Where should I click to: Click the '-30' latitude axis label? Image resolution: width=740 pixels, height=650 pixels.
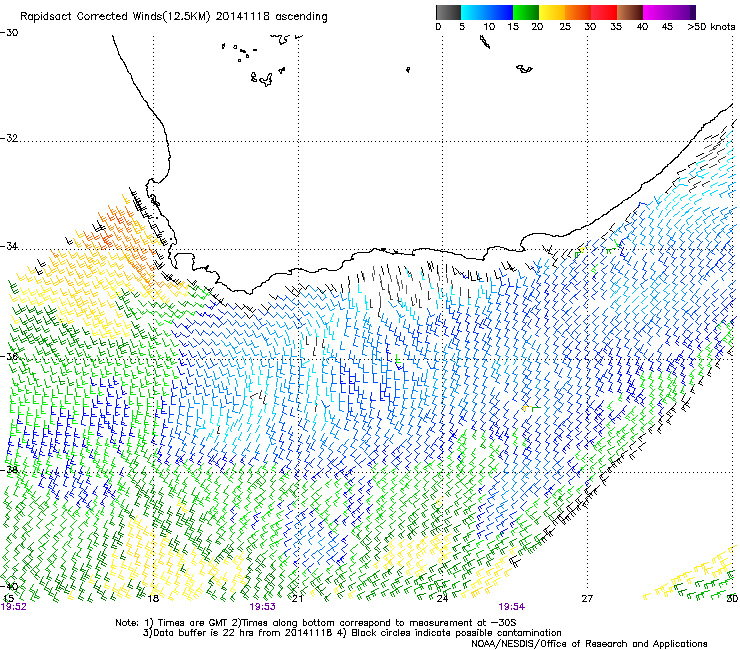(x=9, y=33)
